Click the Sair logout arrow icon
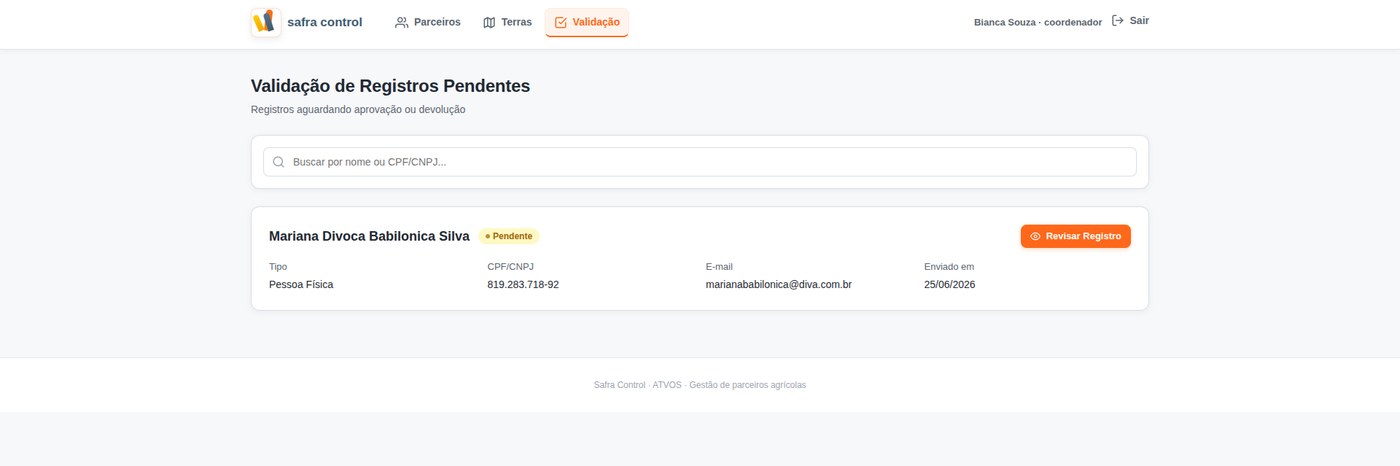Viewport: 1400px width, 466px height. [1118, 20]
